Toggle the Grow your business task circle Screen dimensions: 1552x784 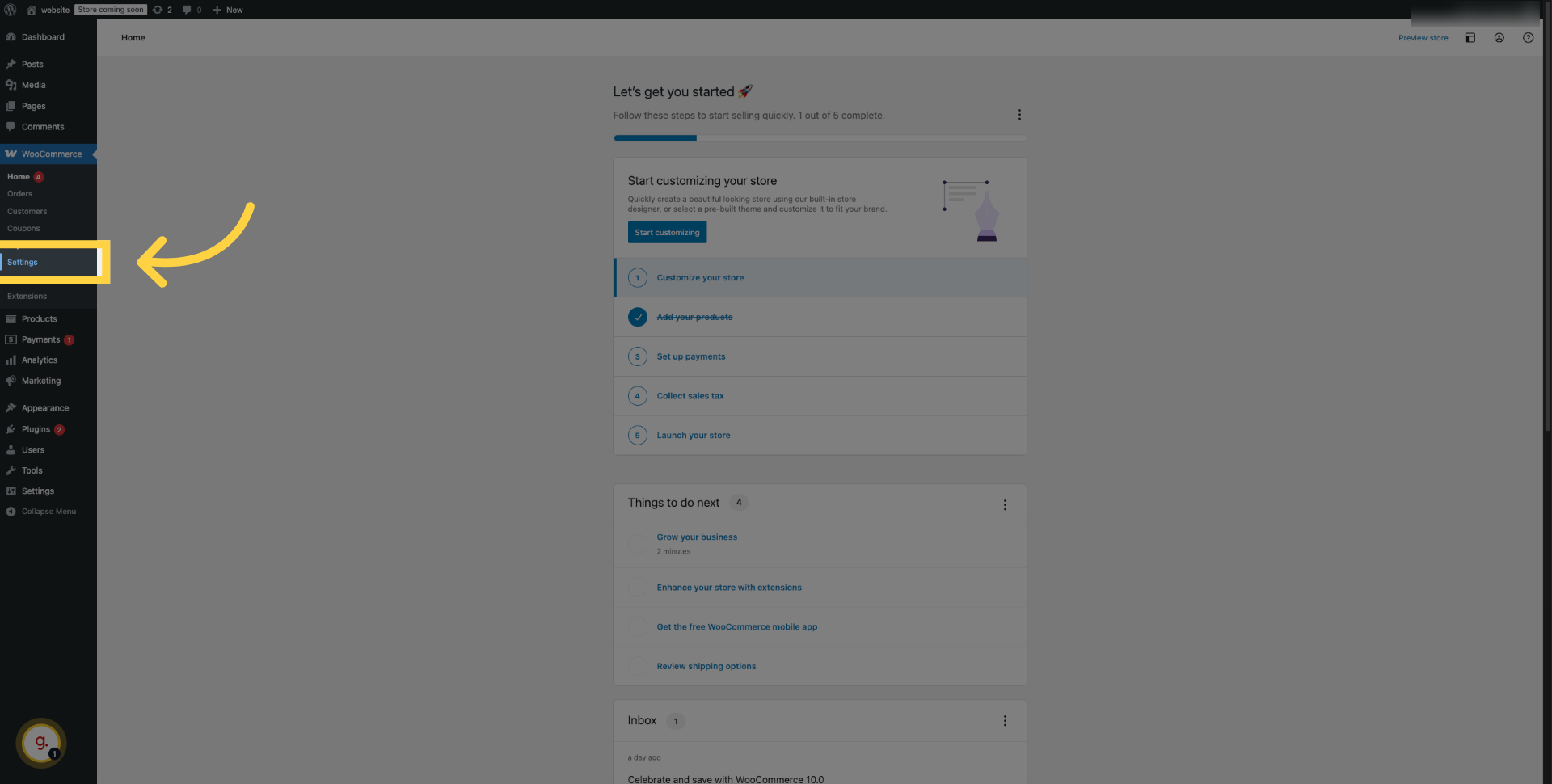(638, 544)
